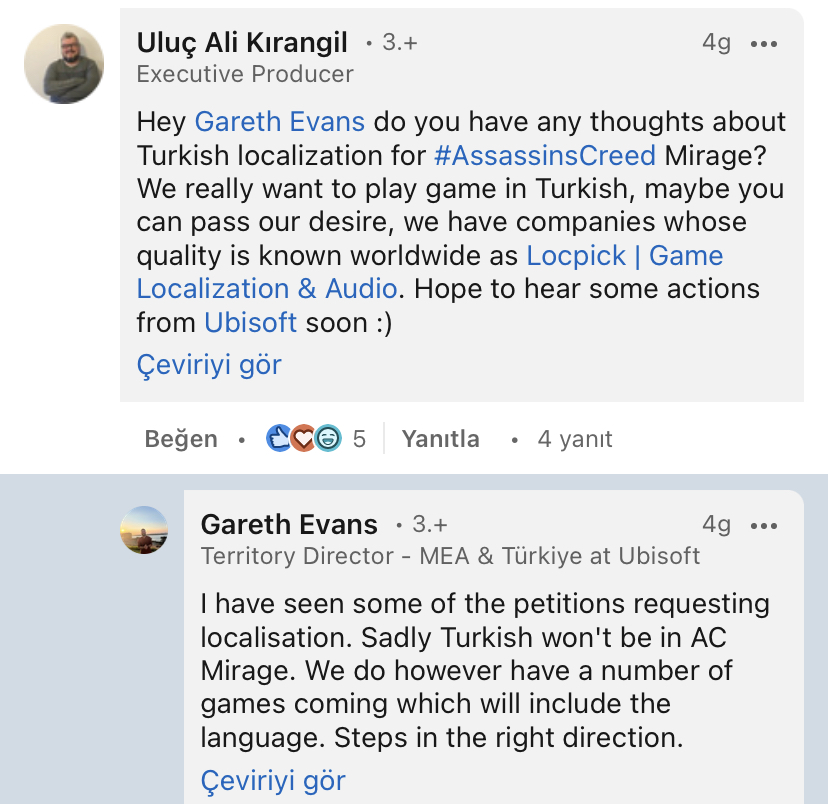This screenshot has width=828, height=804.
Task: Open the three-dot menu on Gareth's reply
Action: coord(763,525)
